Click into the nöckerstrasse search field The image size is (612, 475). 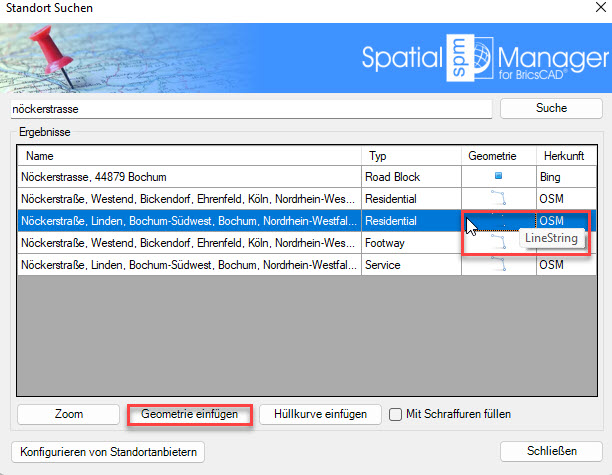[250, 107]
